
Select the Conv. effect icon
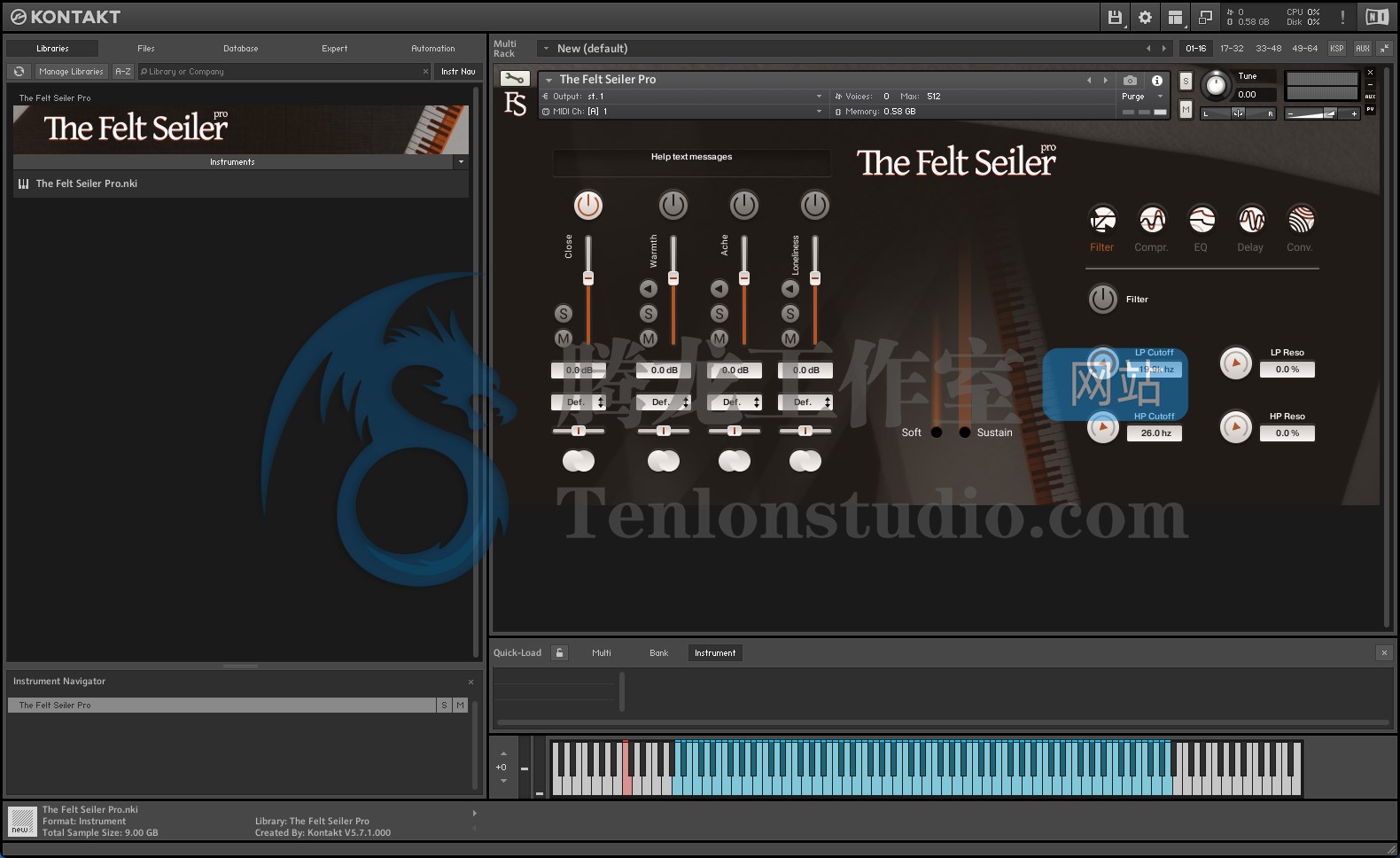click(1301, 219)
